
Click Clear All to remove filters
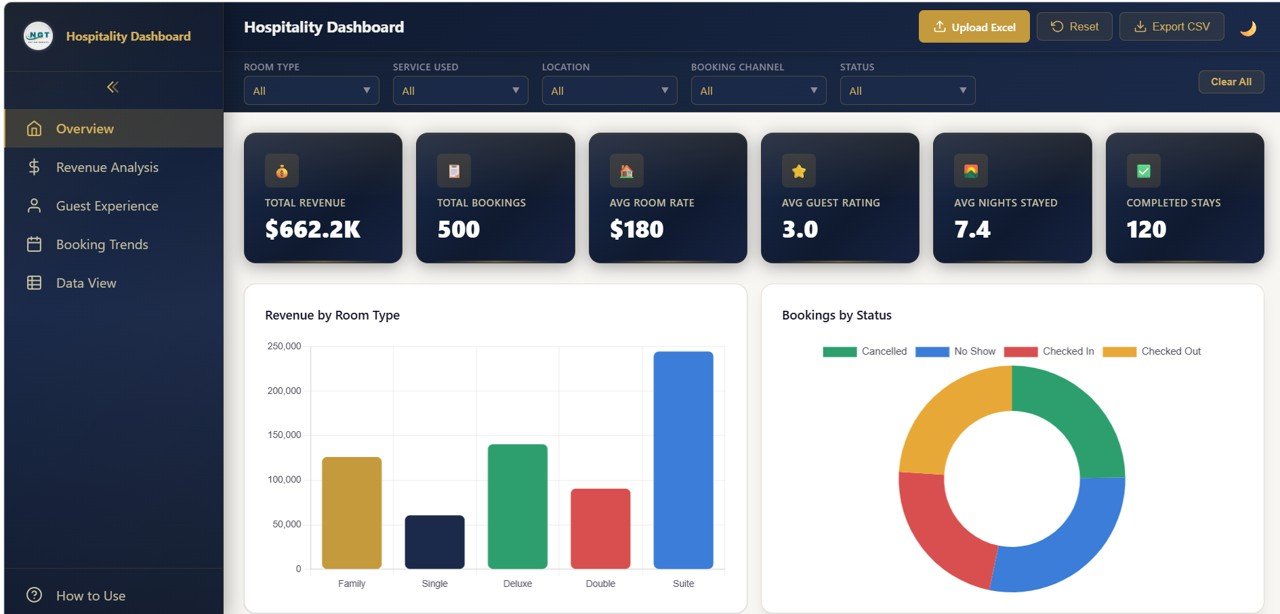click(1231, 81)
